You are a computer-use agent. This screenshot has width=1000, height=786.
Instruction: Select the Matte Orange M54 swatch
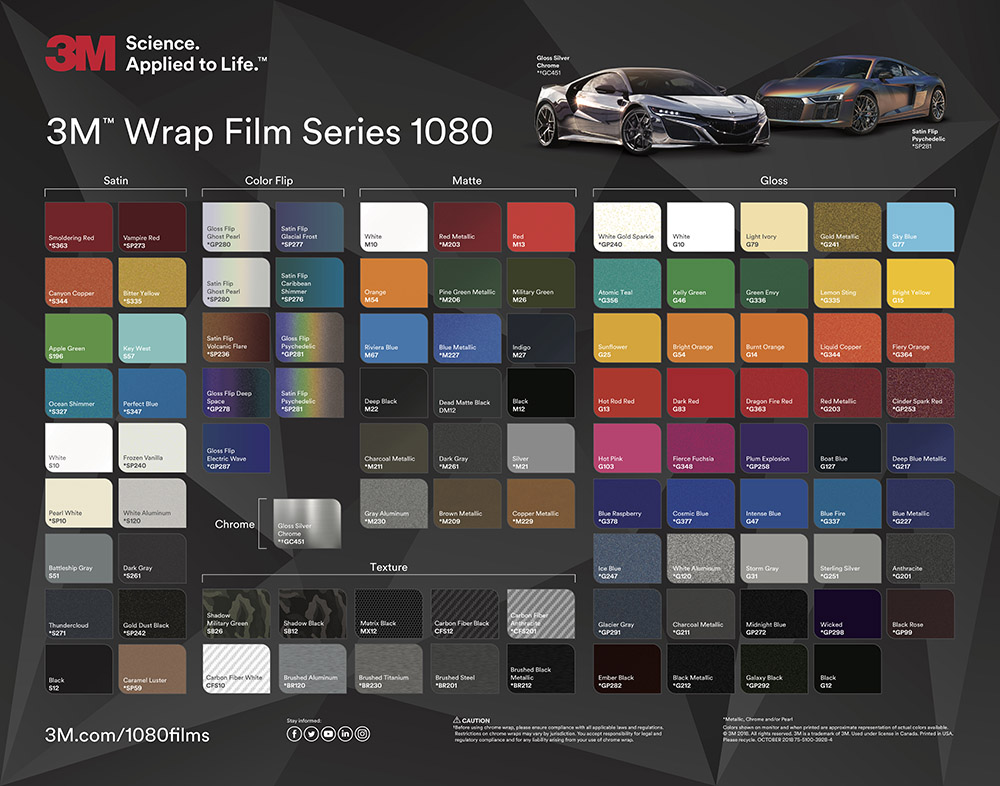coord(393,283)
